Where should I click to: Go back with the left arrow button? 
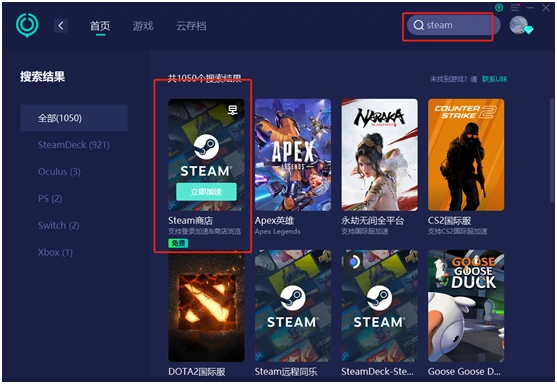(61, 26)
